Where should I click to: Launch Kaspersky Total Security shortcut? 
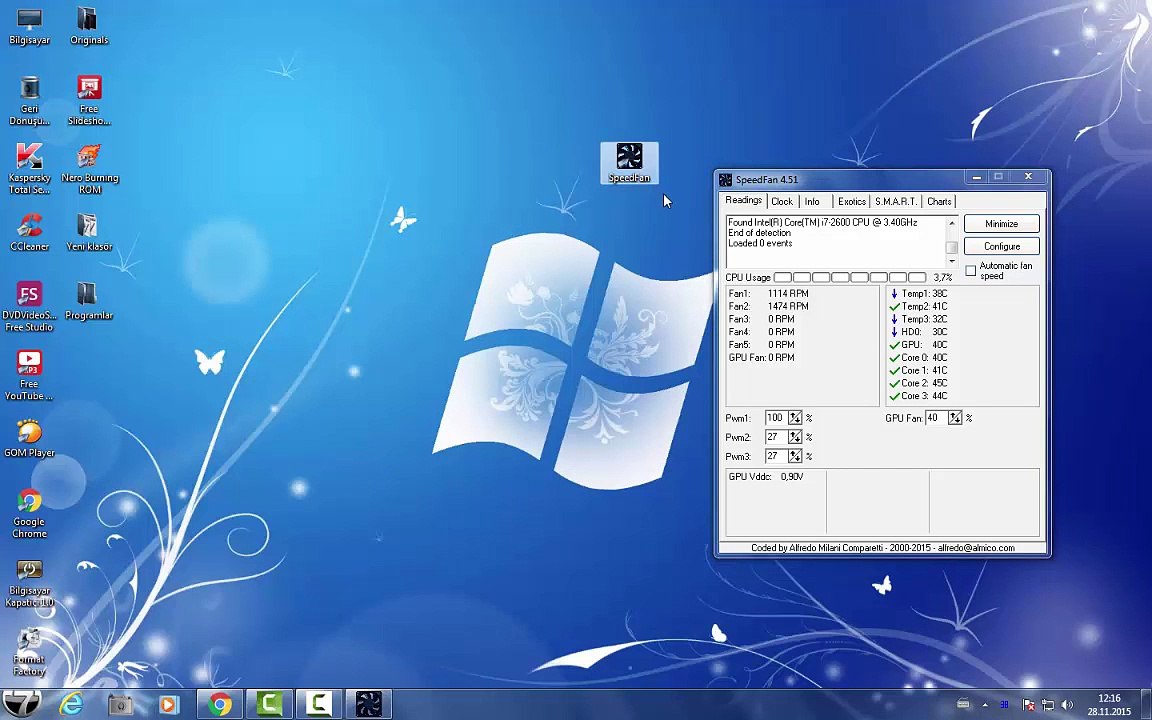pos(29,169)
